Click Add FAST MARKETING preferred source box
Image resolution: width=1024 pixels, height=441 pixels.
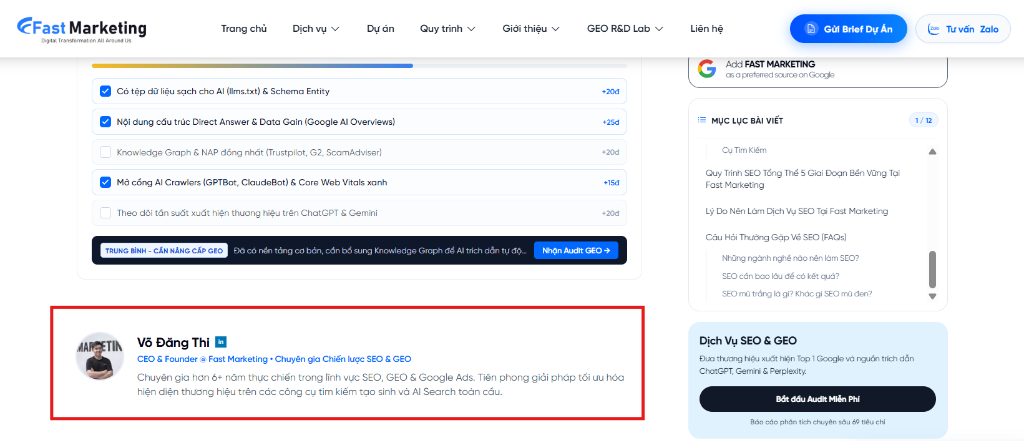pyautogui.click(x=818, y=69)
